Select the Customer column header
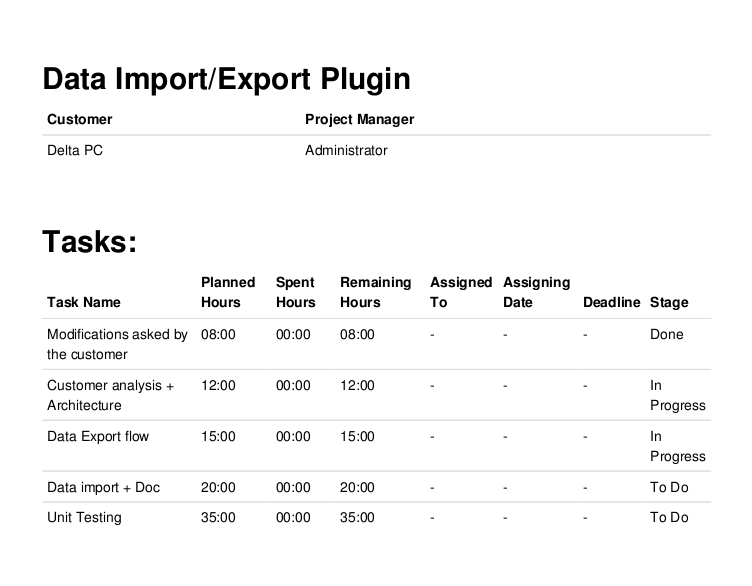 pos(80,119)
